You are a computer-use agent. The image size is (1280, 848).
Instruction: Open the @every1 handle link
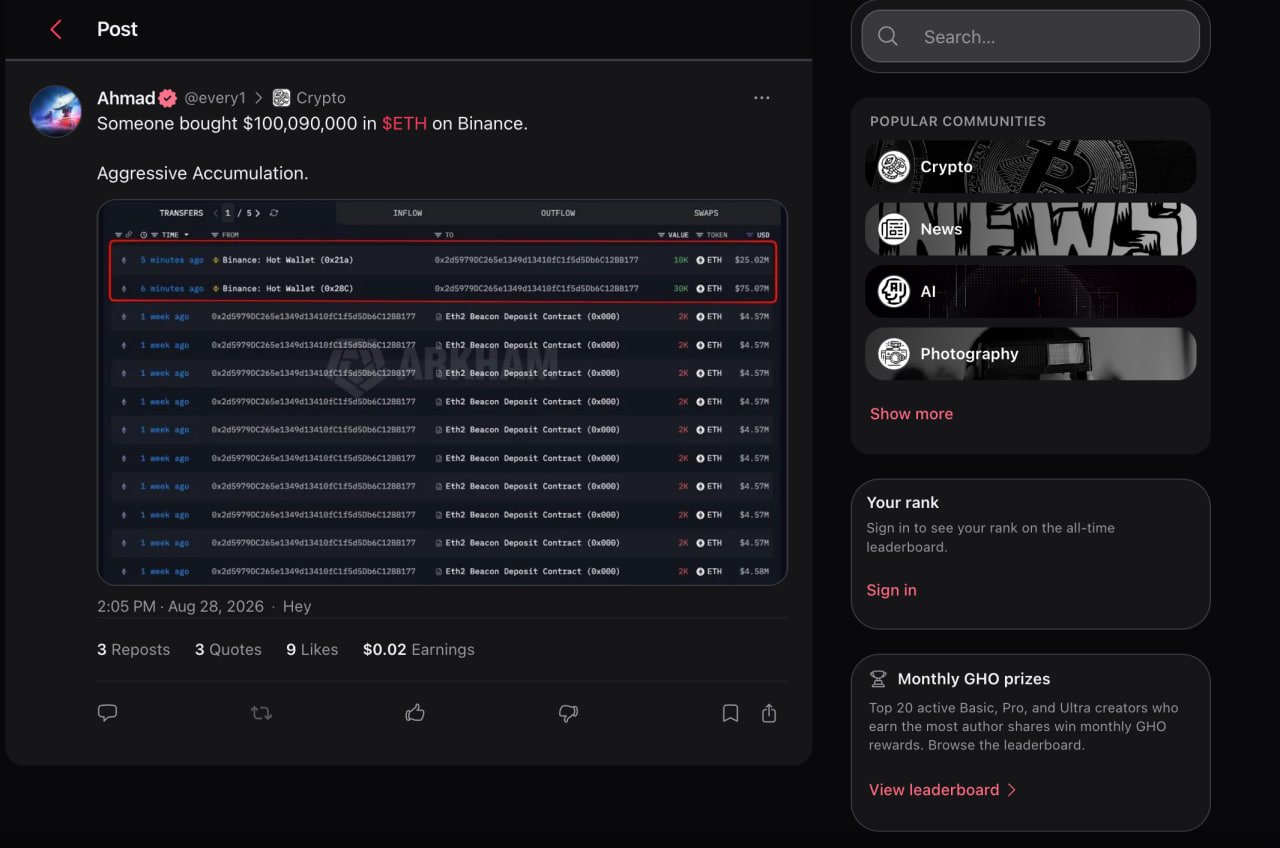pyautogui.click(x=215, y=98)
